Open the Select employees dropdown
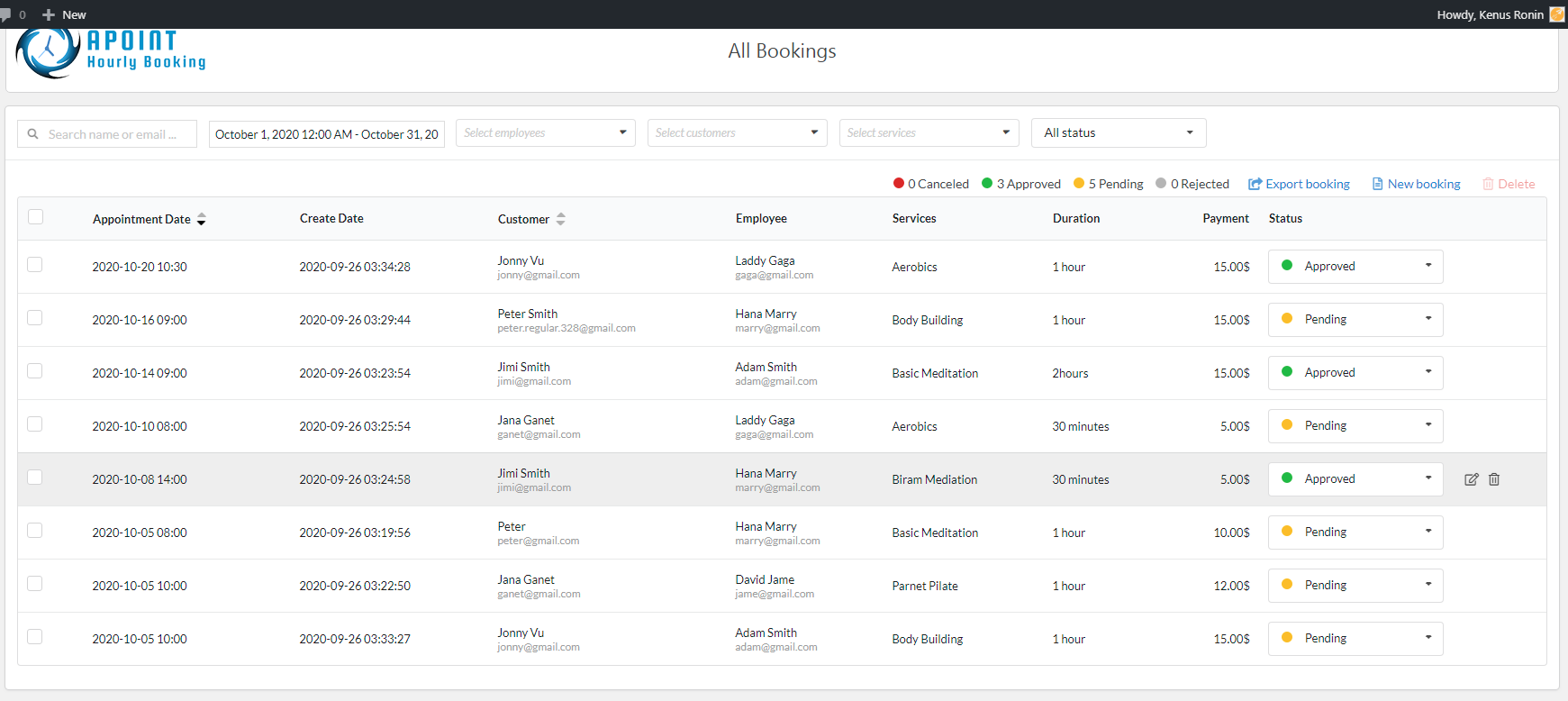1568x701 pixels. point(545,133)
